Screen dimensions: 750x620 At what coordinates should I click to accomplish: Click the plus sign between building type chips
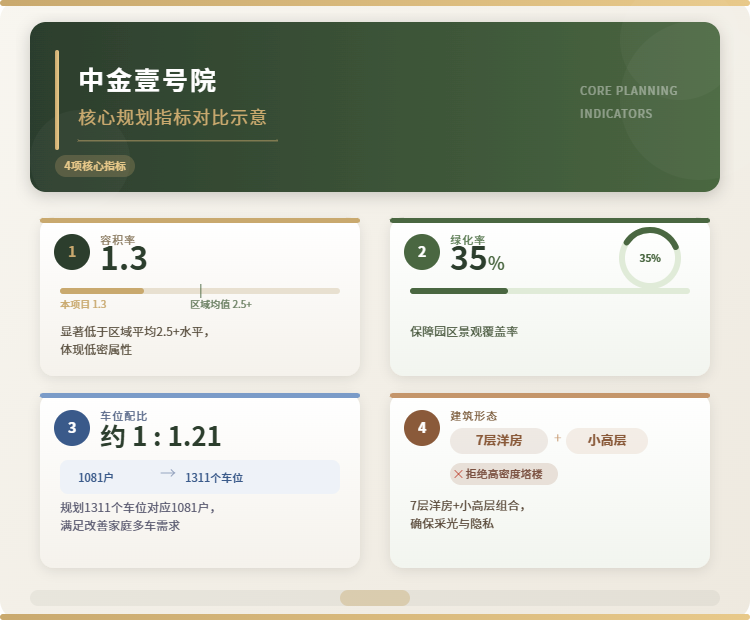click(557, 438)
